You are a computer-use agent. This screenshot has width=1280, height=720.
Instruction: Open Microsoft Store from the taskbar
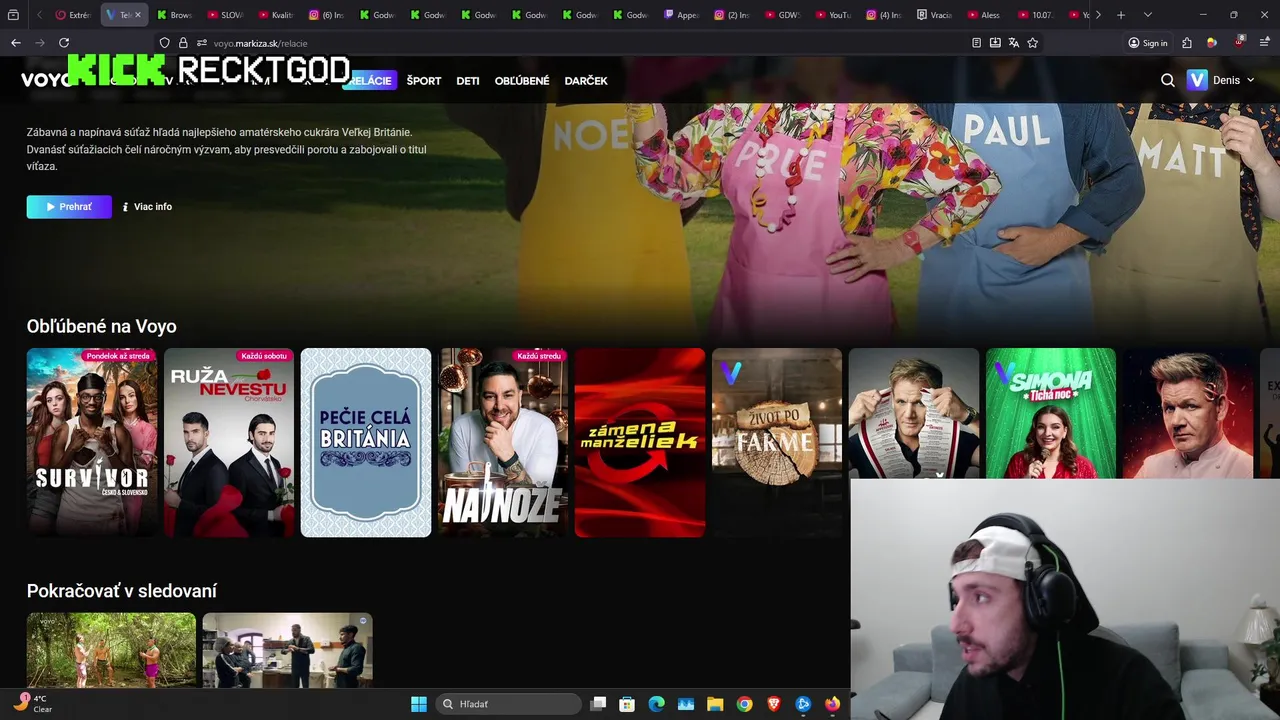pyautogui.click(x=627, y=704)
